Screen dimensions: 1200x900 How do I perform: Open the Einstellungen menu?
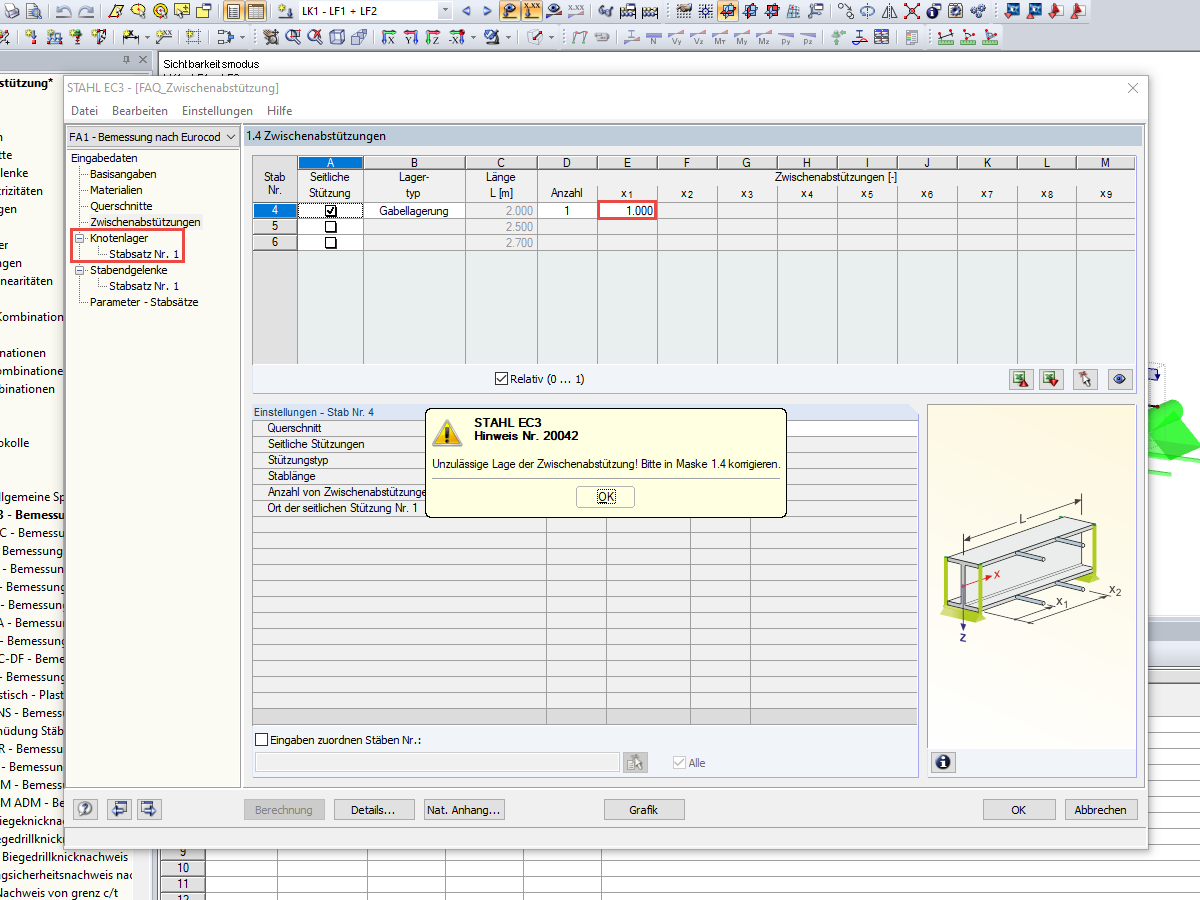point(217,111)
